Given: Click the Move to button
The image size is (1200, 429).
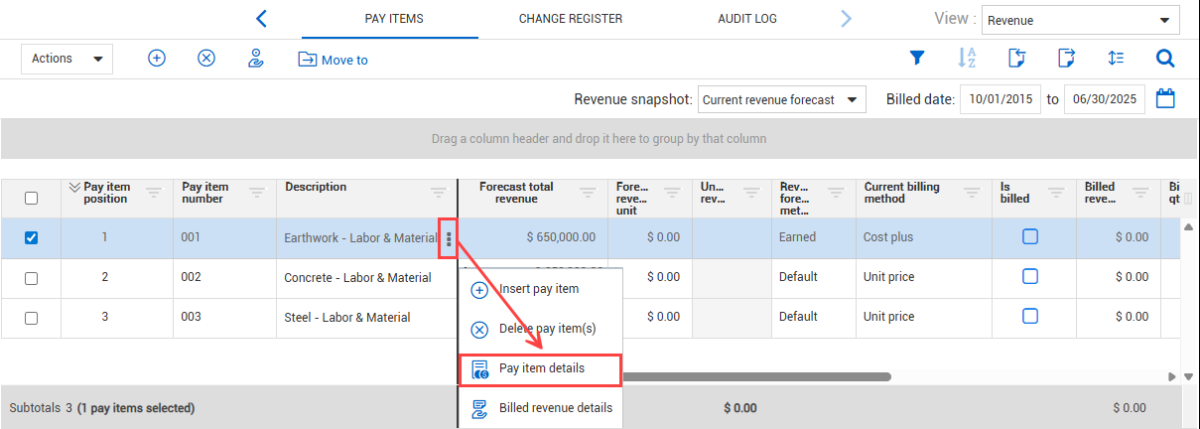Looking at the screenshot, I should [x=333, y=60].
